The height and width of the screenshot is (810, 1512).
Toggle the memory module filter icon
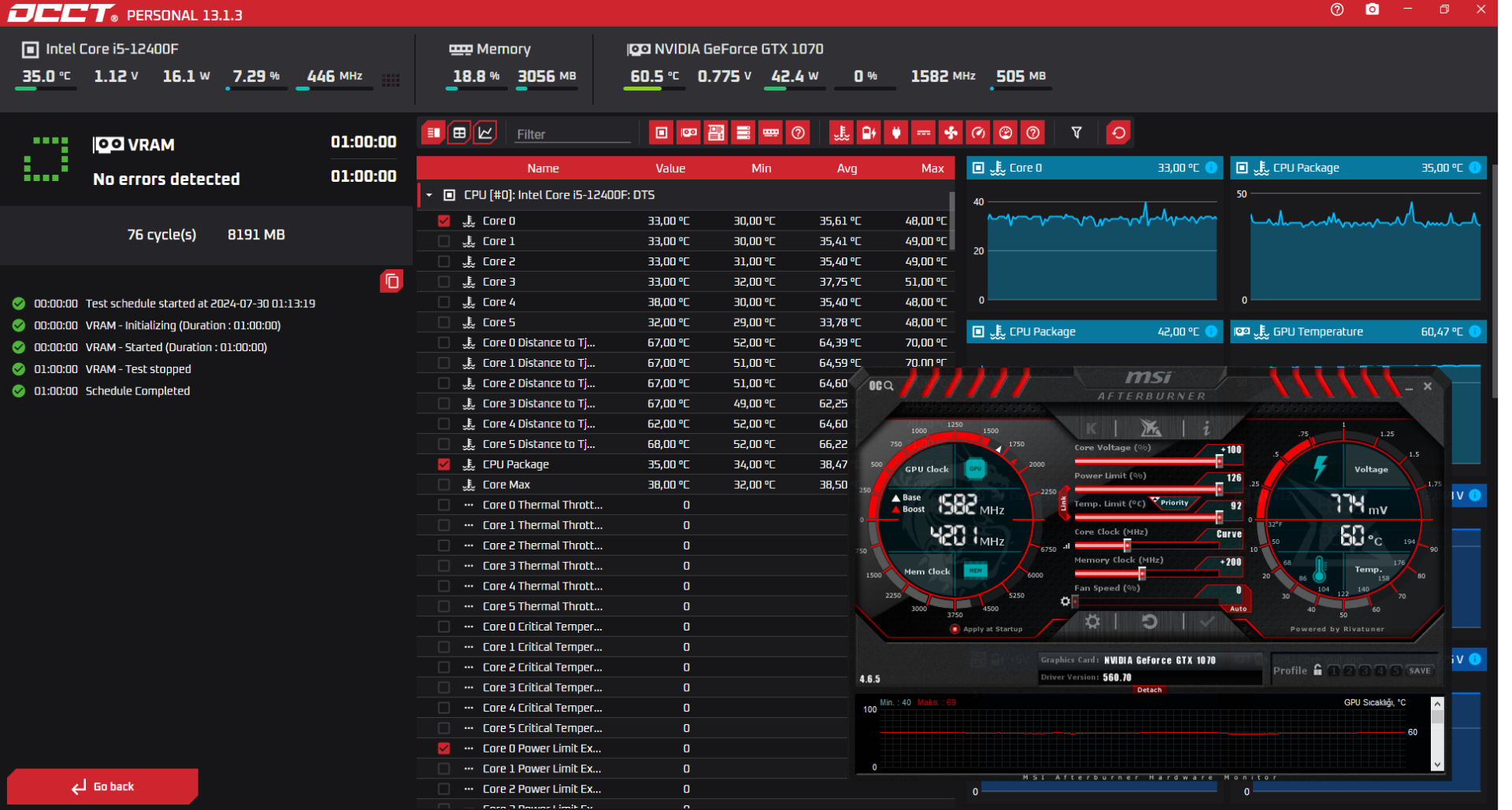pyautogui.click(x=771, y=133)
